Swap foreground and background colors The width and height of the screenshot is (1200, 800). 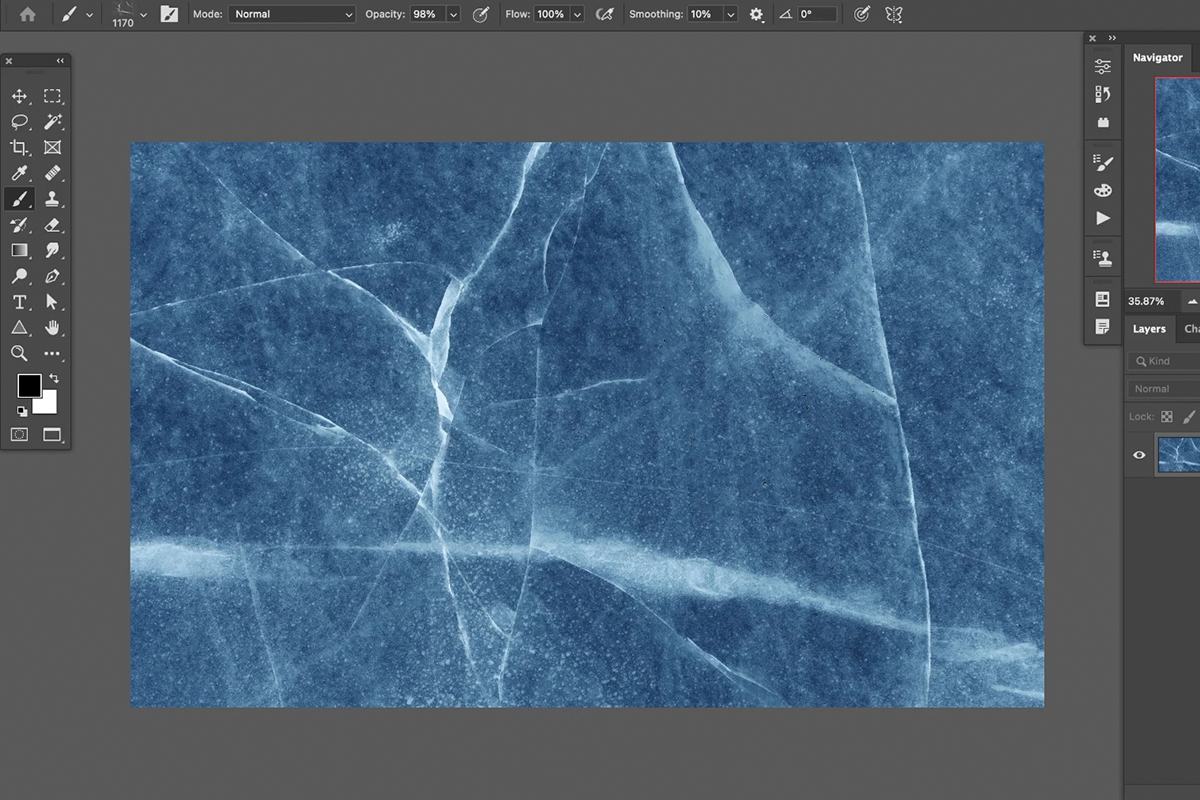tap(54, 378)
